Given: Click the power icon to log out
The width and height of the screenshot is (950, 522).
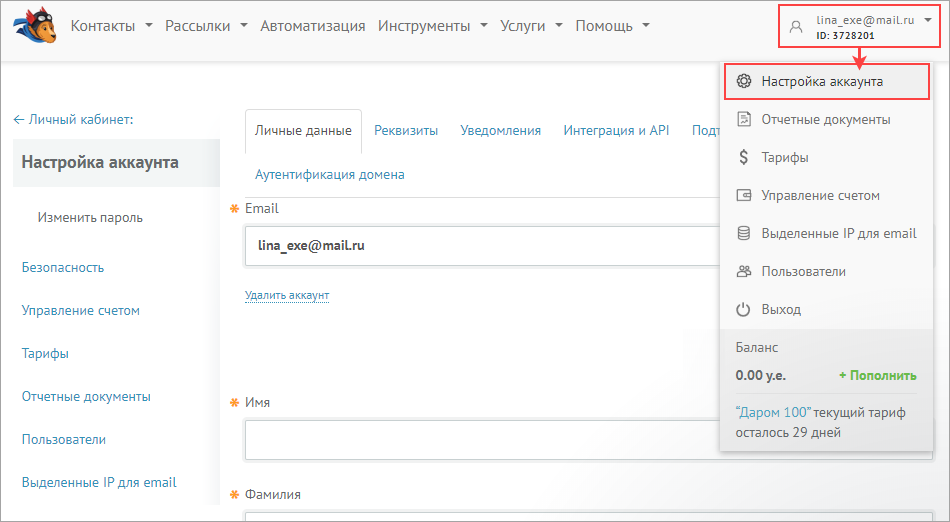Looking at the screenshot, I should click(743, 309).
